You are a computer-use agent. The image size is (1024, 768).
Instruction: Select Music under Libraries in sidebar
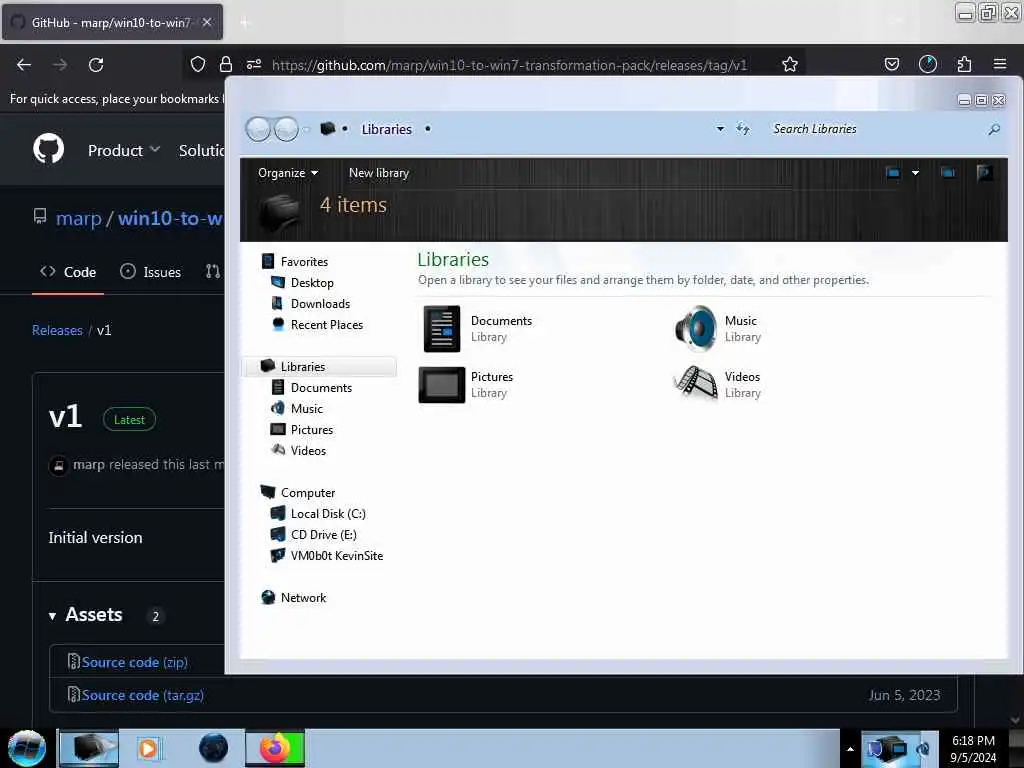[x=307, y=409]
